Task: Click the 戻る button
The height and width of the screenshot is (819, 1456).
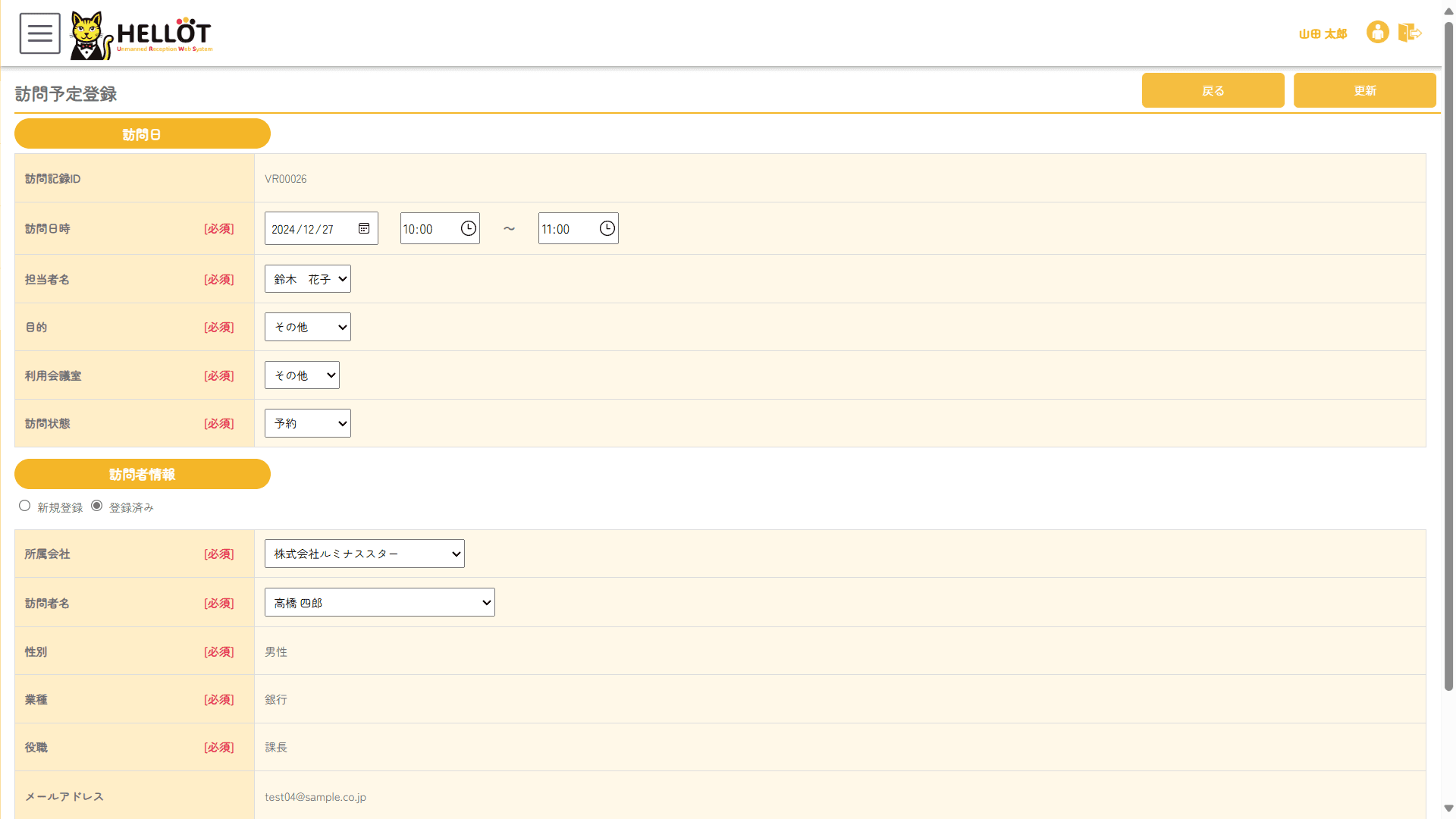Action: tap(1213, 90)
